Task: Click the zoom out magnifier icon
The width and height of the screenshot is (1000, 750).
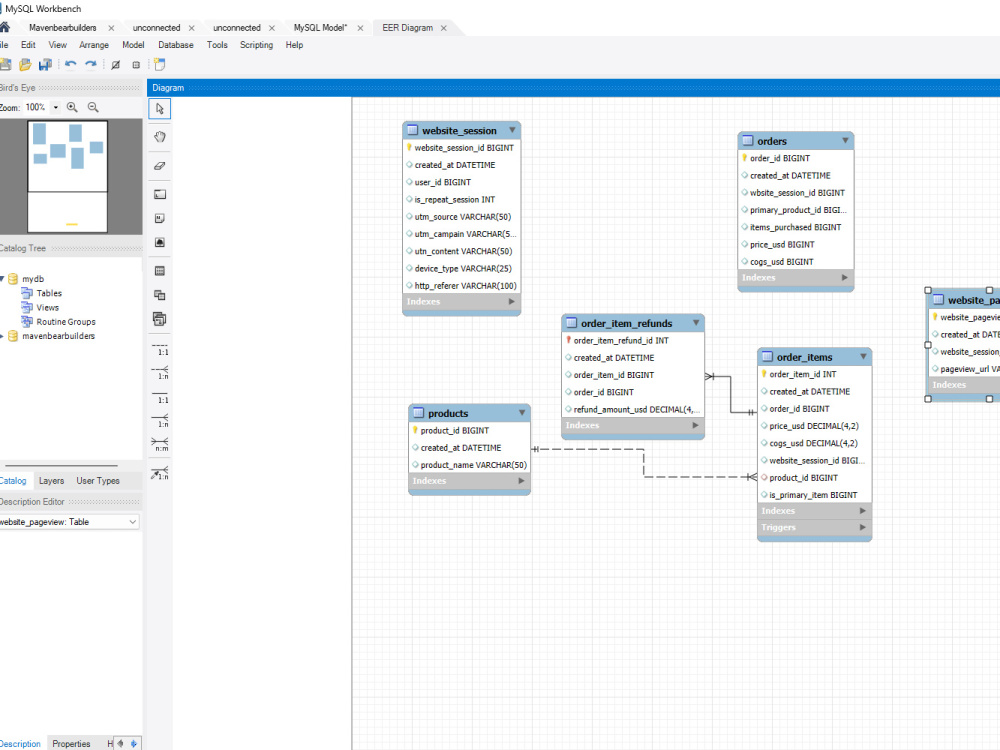Action: point(93,107)
